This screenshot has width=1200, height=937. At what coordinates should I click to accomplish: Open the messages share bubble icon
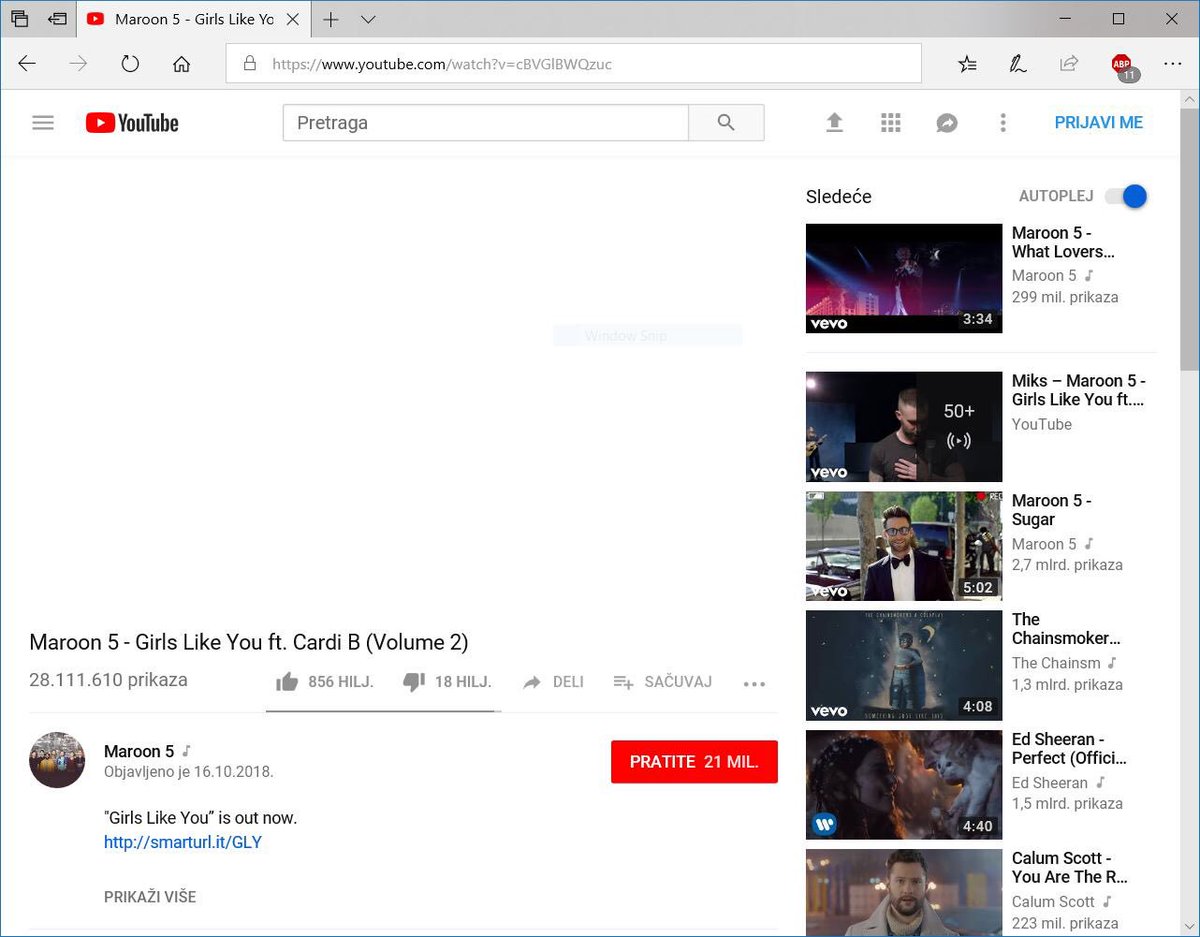pos(947,123)
